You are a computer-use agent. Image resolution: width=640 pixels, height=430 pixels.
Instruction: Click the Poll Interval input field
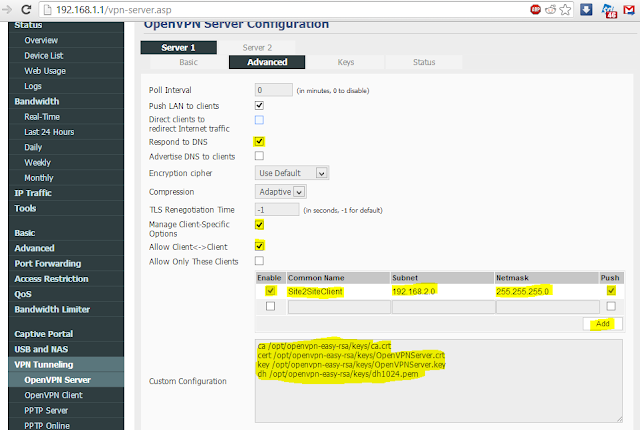point(273,90)
